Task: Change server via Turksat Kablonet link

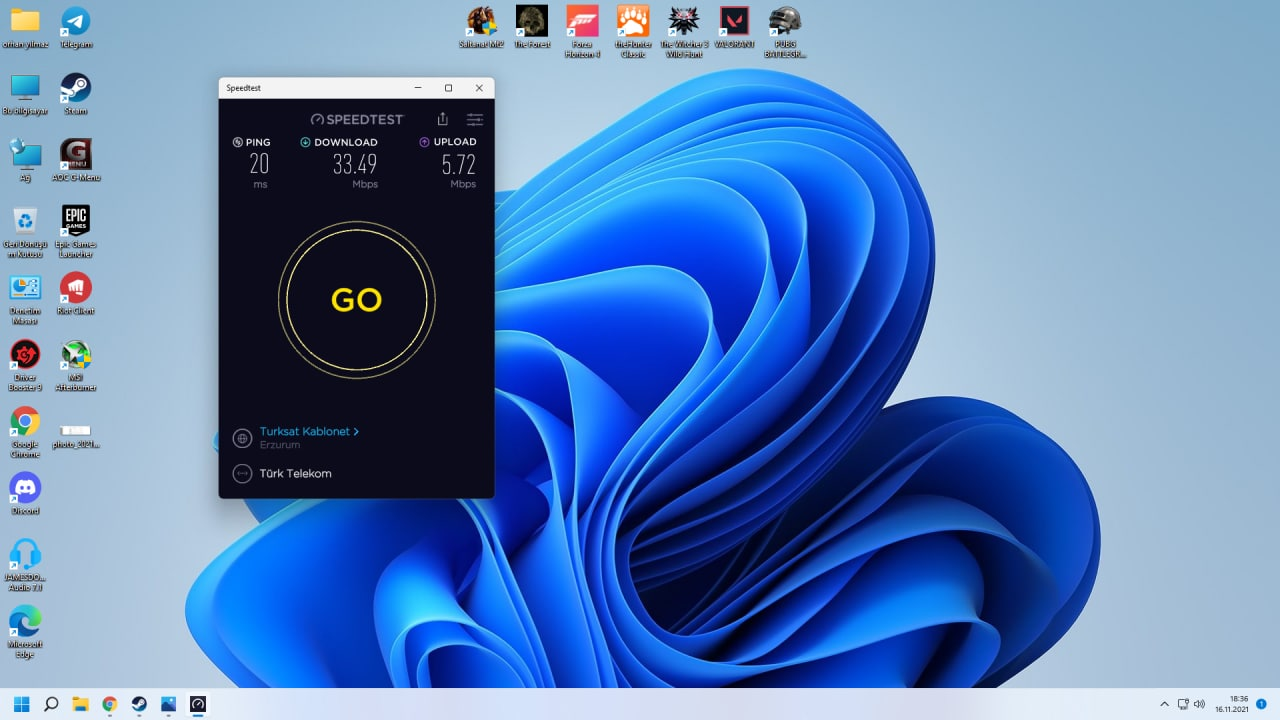Action: (x=304, y=432)
